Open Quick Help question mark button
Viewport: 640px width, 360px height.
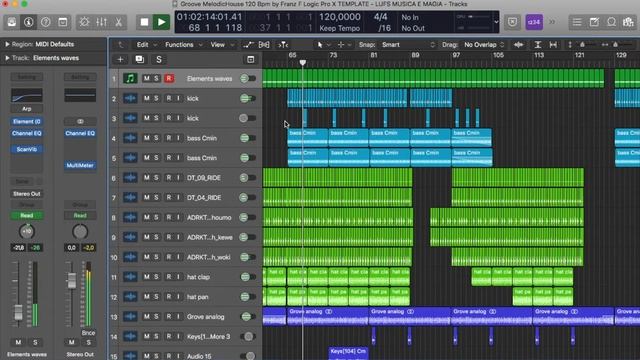click(46, 22)
